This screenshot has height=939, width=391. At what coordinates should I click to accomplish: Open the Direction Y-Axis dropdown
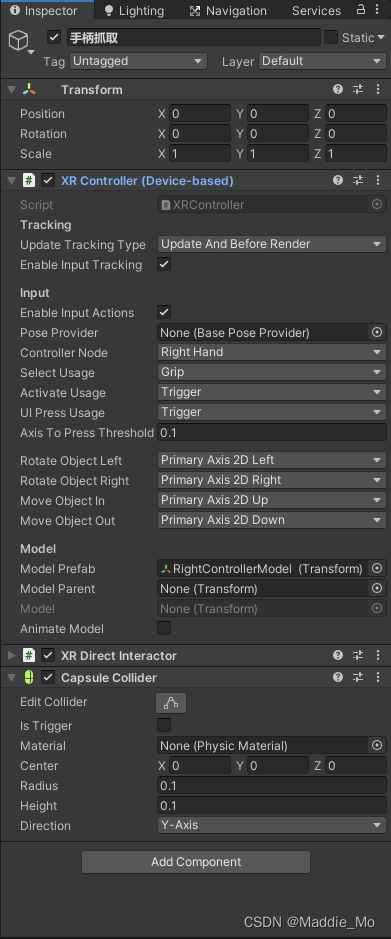point(272,825)
